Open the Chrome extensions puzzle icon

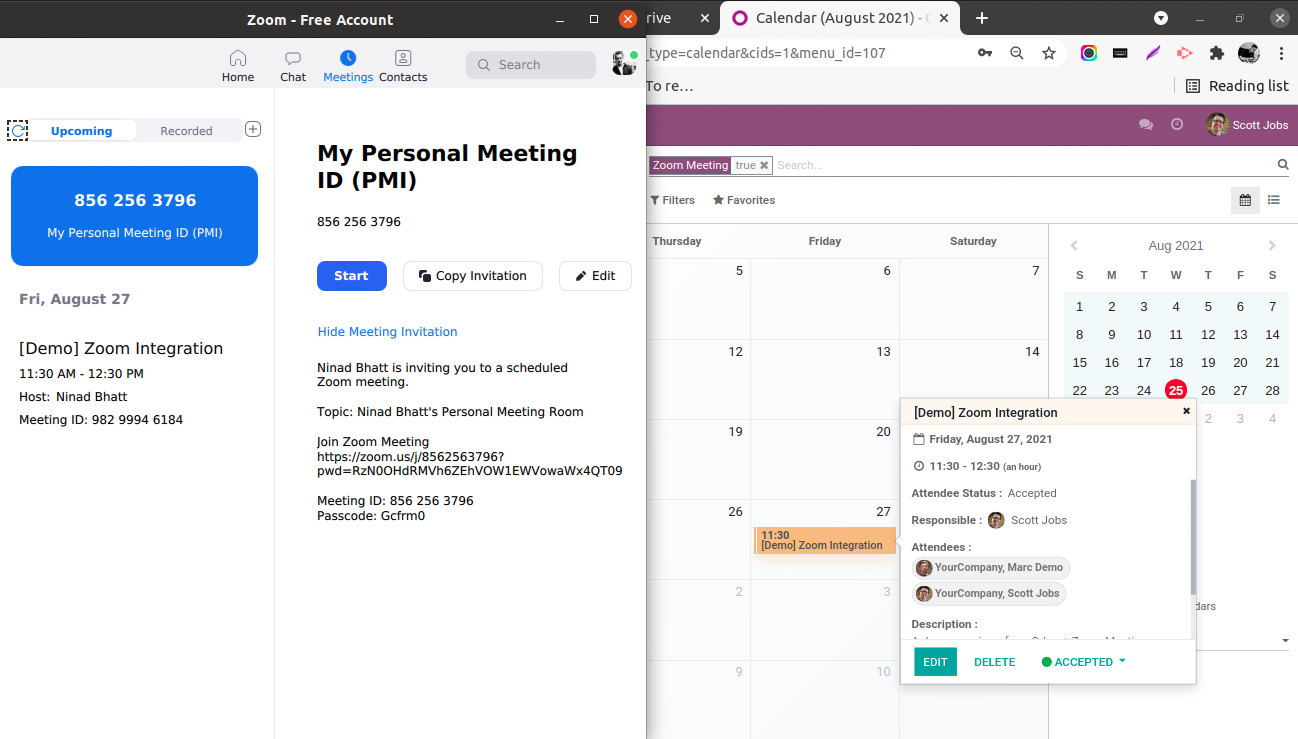point(1217,53)
